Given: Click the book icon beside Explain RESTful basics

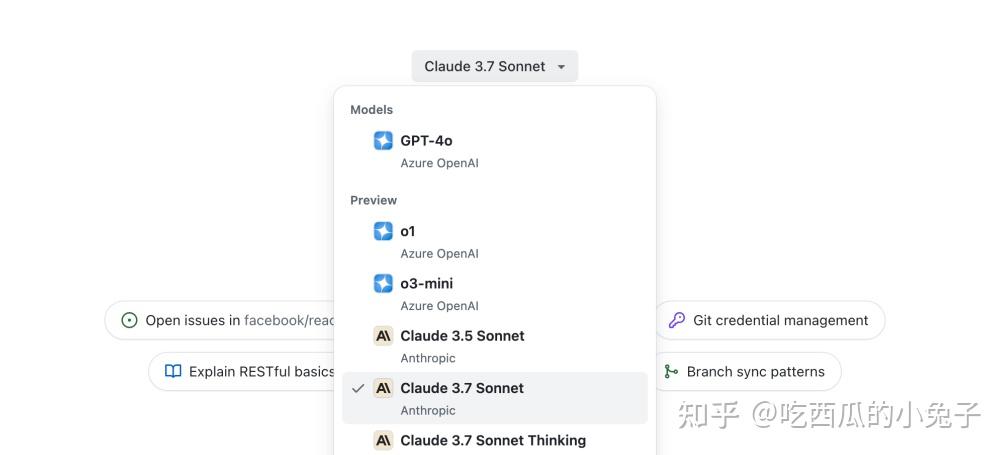Looking at the screenshot, I should 173,372.
